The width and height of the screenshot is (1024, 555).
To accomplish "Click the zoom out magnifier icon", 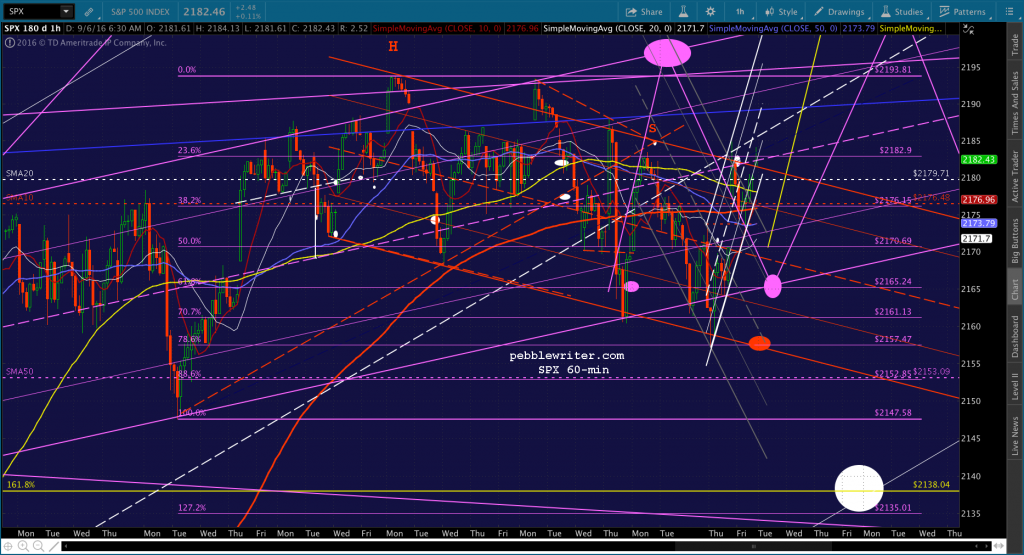I will tap(38, 546).
